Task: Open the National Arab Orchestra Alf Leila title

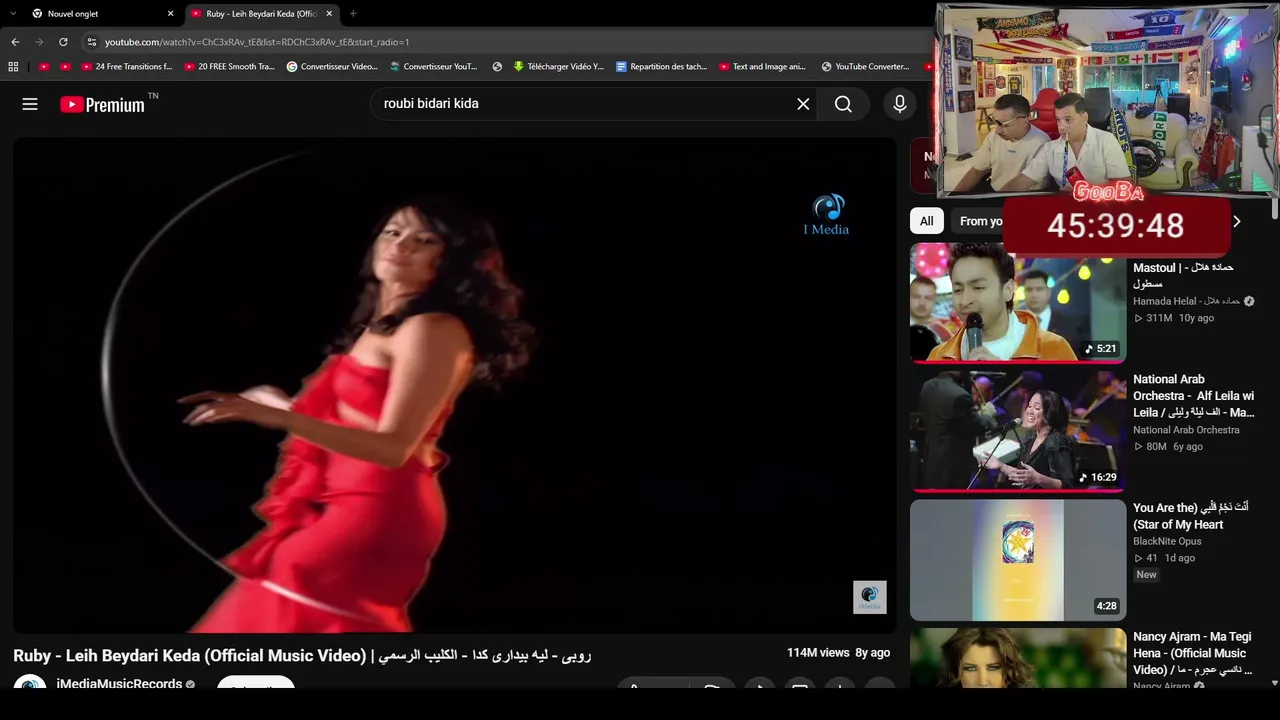Action: point(1193,396)
